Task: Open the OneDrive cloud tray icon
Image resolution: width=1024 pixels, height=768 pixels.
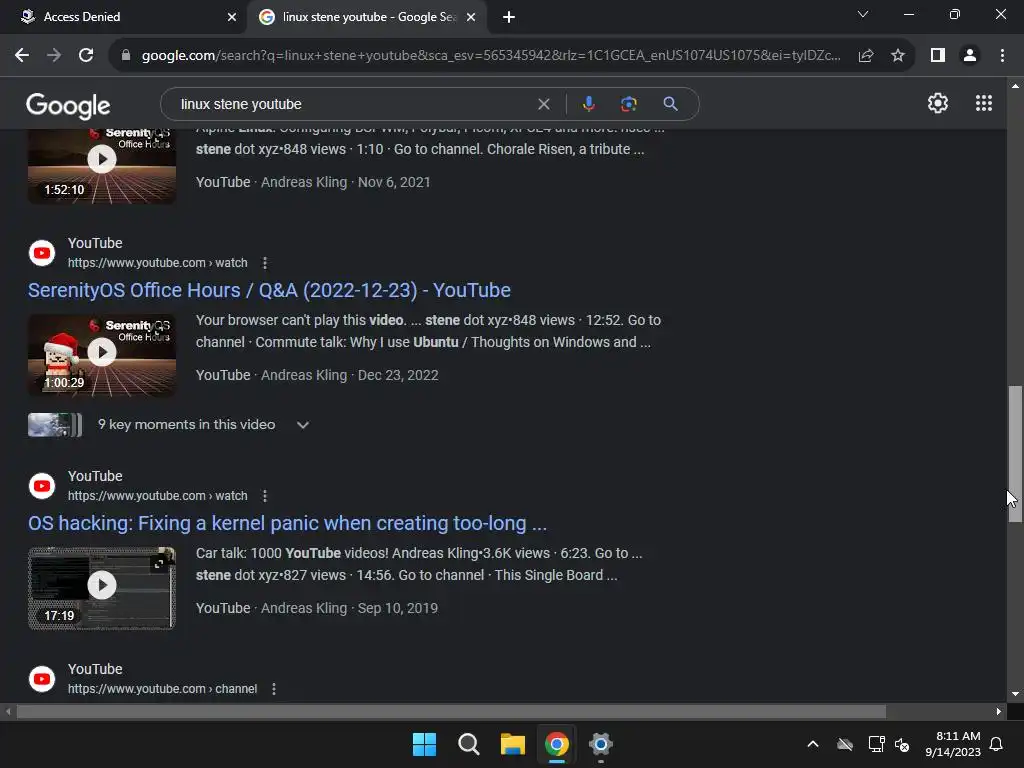Action: (x=845, y=744)
